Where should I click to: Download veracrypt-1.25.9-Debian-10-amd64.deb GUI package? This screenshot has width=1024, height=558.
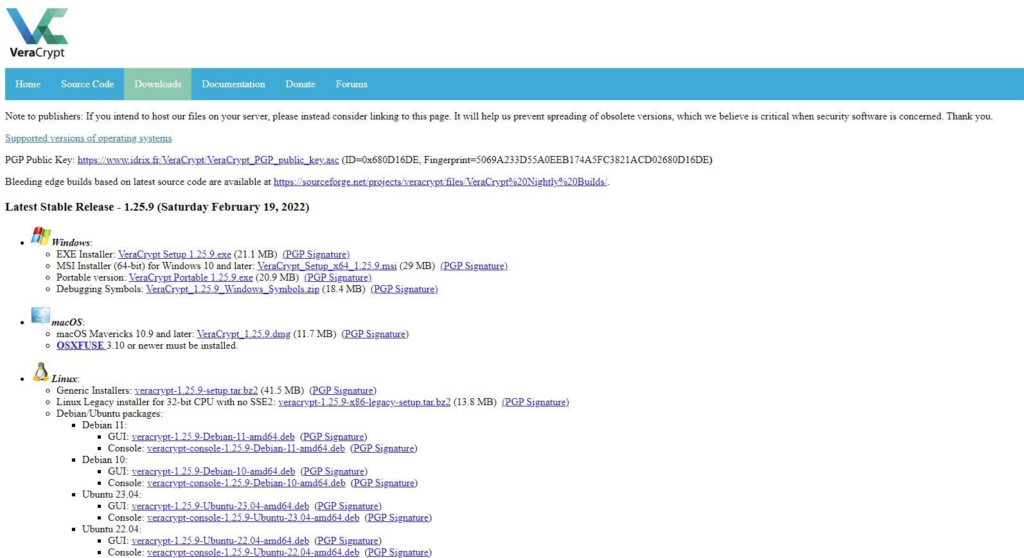[x=213, y=471]
